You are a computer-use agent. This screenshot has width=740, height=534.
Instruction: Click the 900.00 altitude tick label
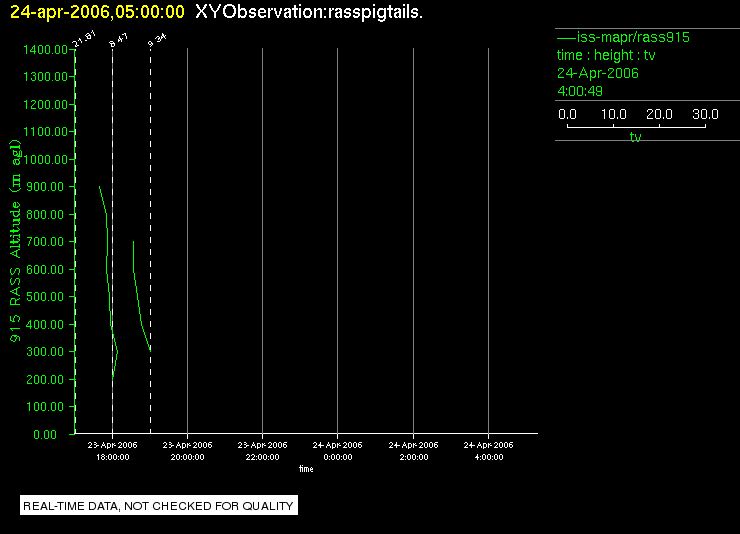coord(45,187)
